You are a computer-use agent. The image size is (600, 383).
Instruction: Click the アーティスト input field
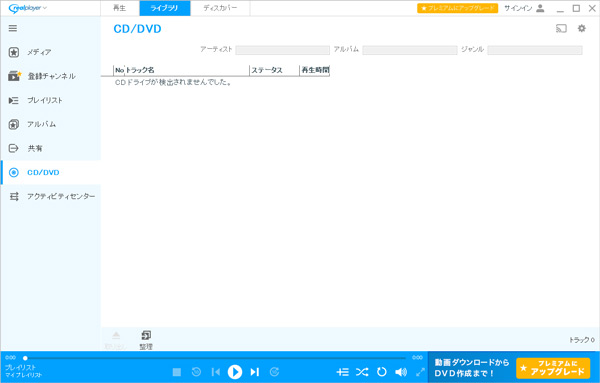pos(282,50)
